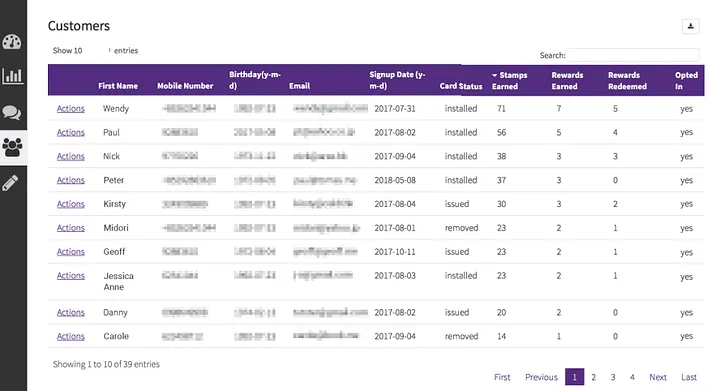Open the pencil edit icon in sidebar
The height and width of the screenshot is (391, 720).
click(x=11, y=183)
